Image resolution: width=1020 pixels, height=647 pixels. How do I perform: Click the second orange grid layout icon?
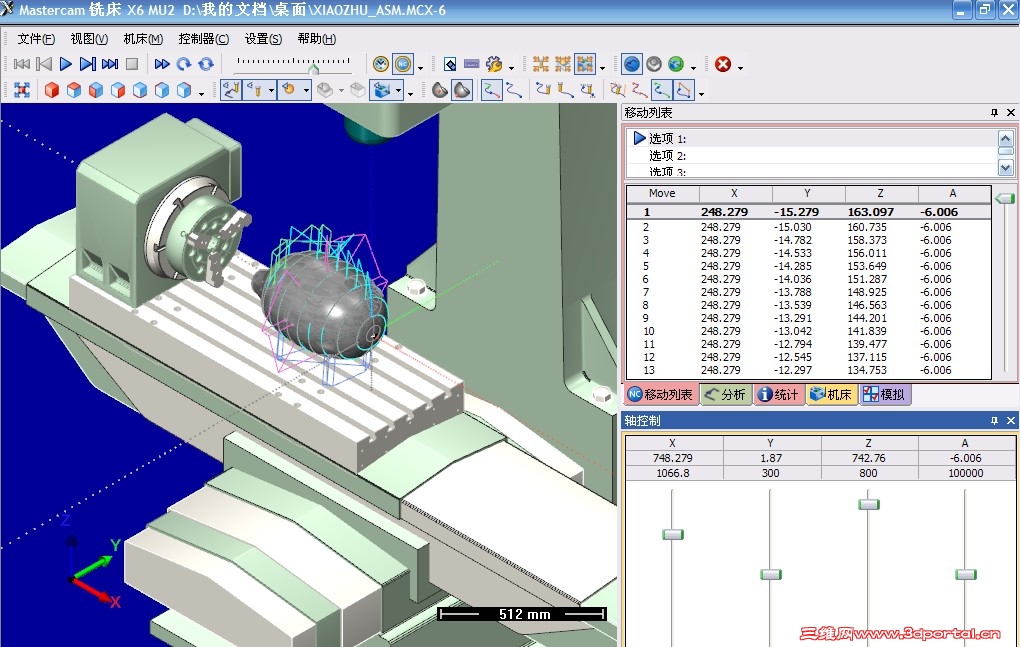[x=563, y=64]
